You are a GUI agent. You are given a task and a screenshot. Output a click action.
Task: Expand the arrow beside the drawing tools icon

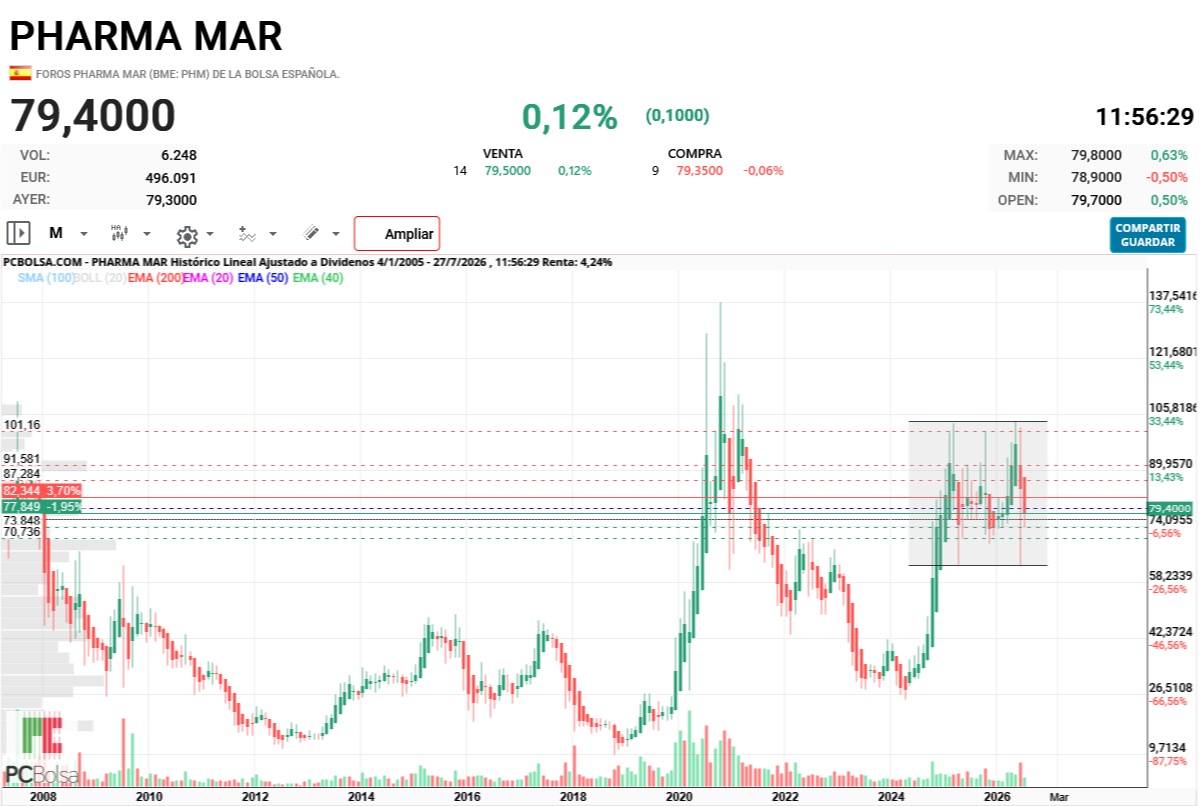tap(336, 234)
